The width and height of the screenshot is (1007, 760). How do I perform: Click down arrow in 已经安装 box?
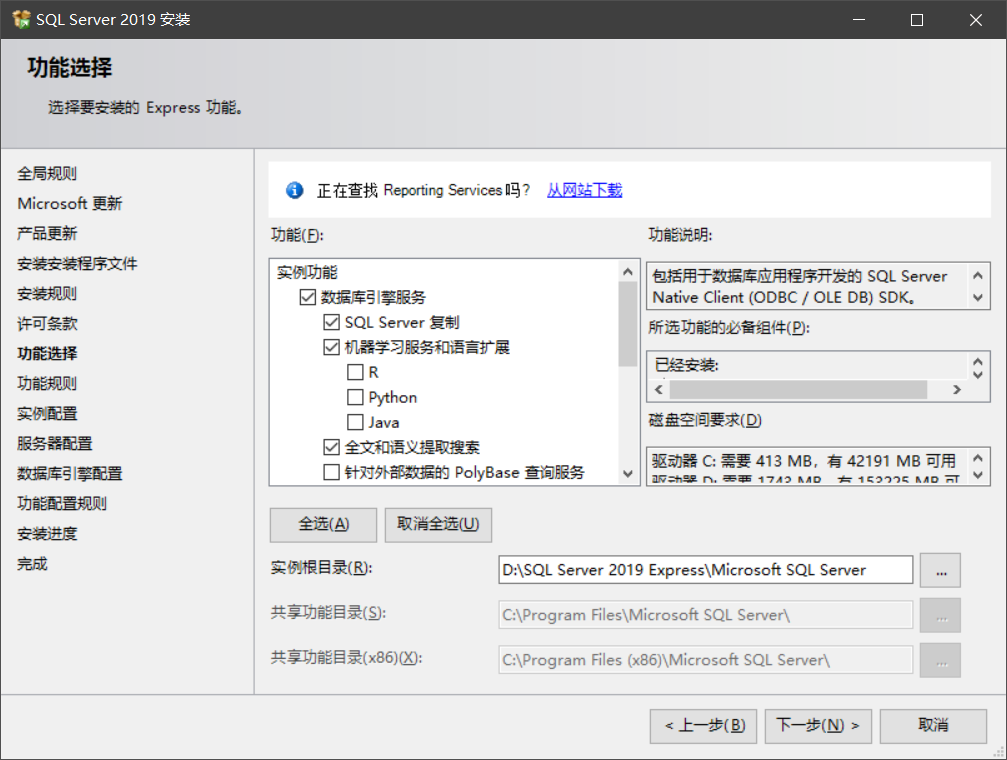pos(977,374)
